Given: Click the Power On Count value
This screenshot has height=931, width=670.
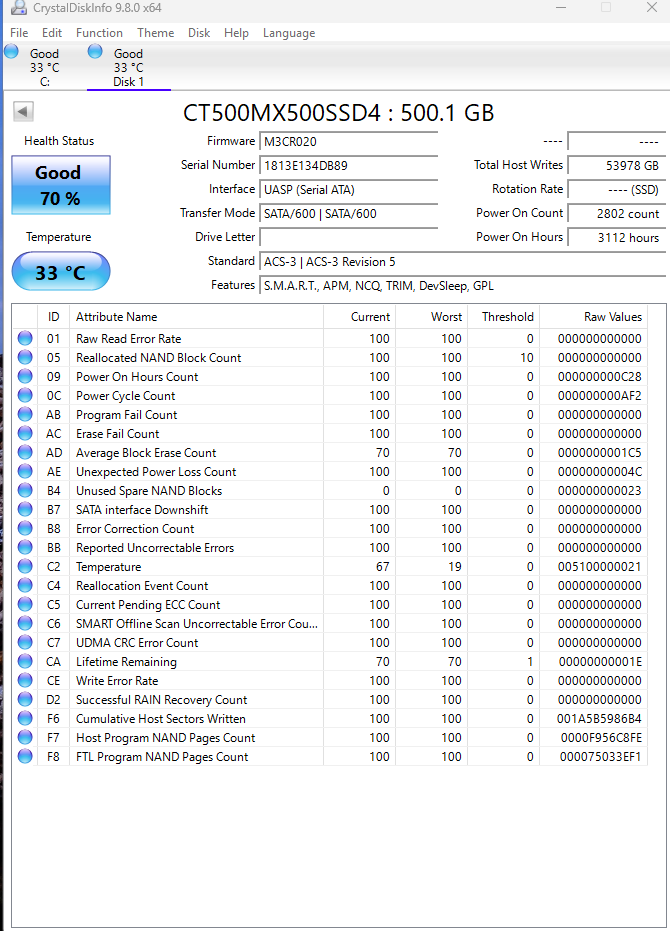Looking at the screenshot, I should (x=617, y=214).
